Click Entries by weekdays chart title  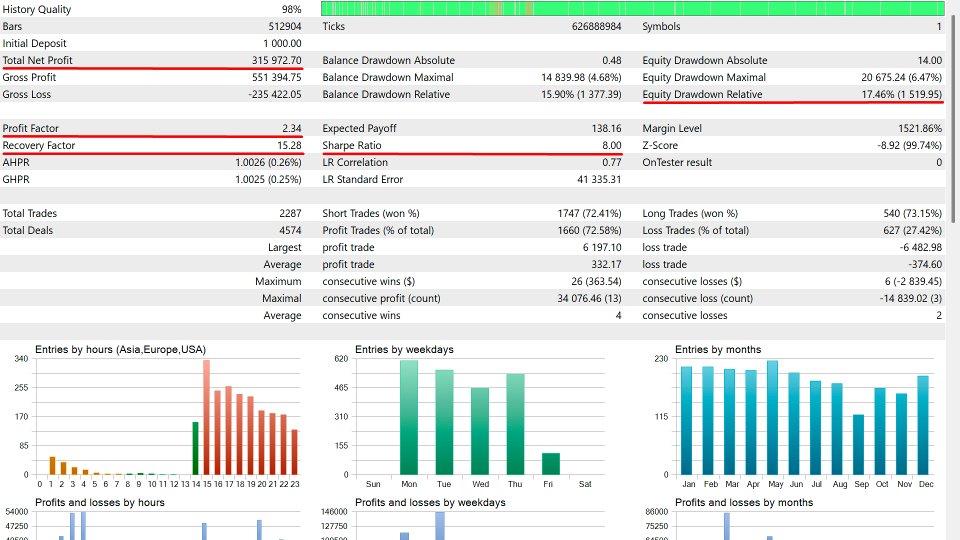[404, 350]
